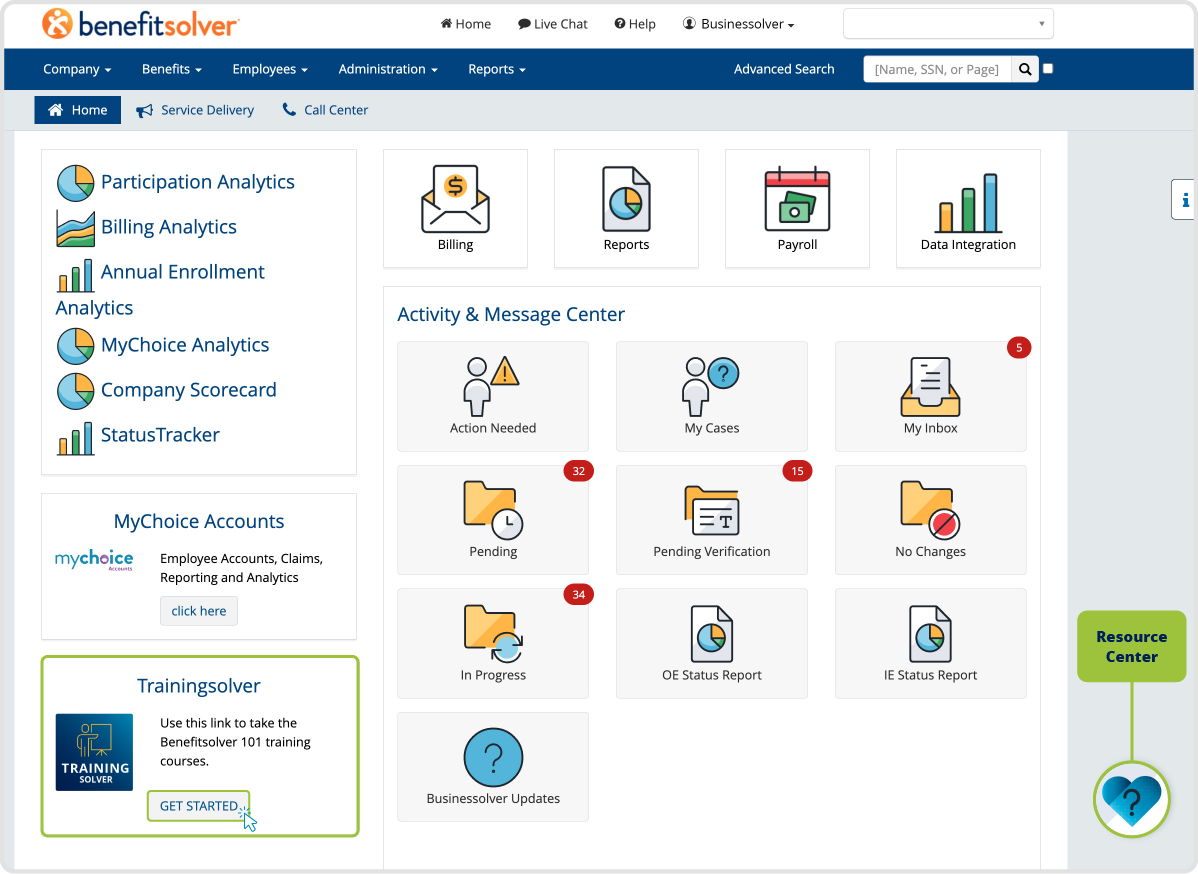Click the MyChoice Analytics pie icon
The width and height of the screenshot is (1198, 874).
point(76,346)
